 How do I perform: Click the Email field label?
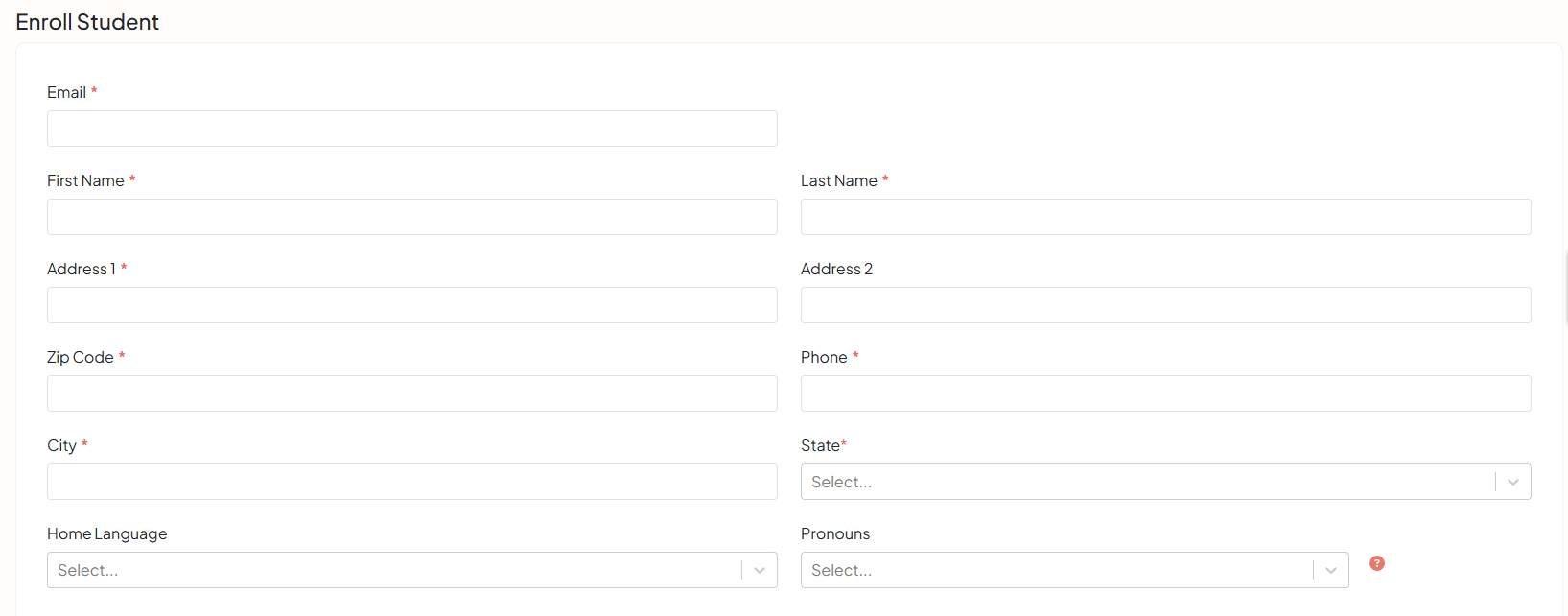66,92
